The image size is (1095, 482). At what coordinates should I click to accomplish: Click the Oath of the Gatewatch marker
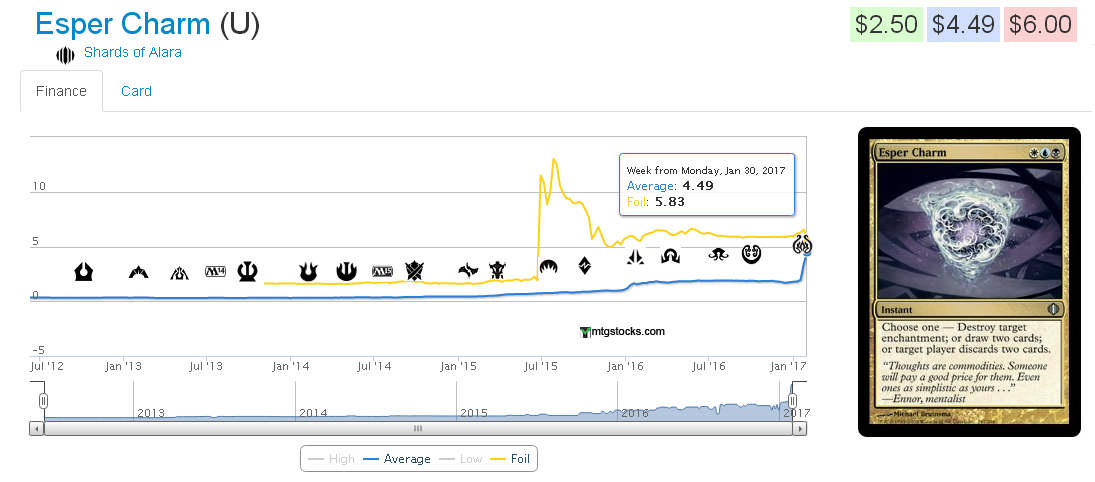click(635, 257)
